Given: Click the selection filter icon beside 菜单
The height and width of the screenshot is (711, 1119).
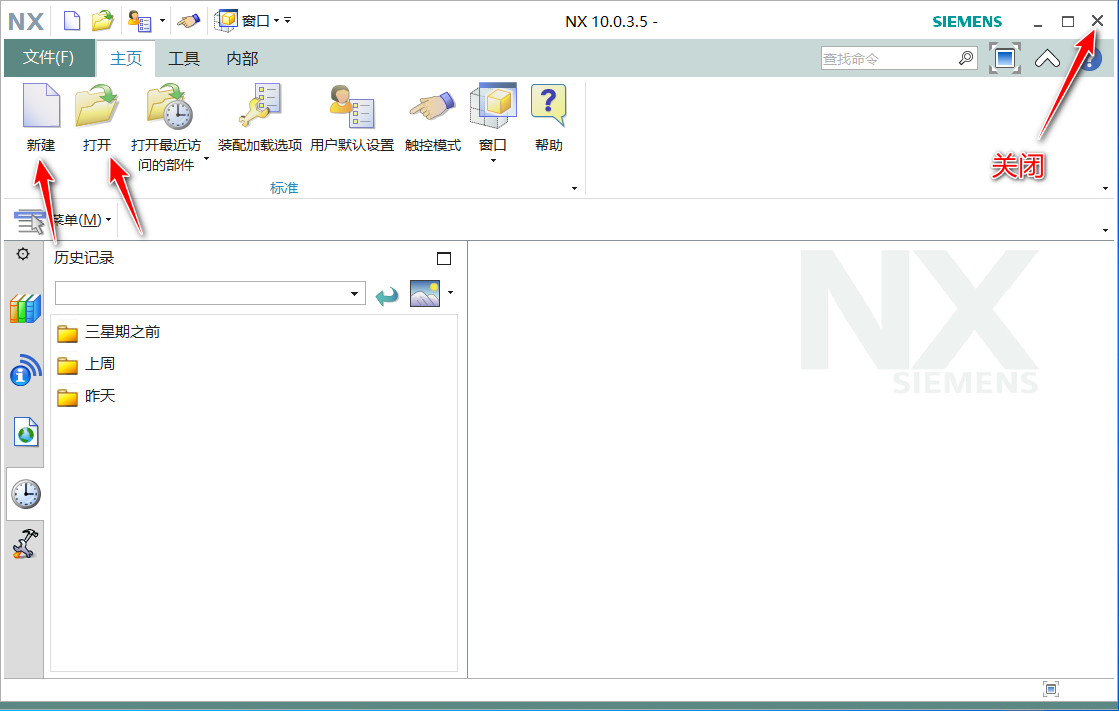Looking at the screenshot, I should [x=29, y=221].
